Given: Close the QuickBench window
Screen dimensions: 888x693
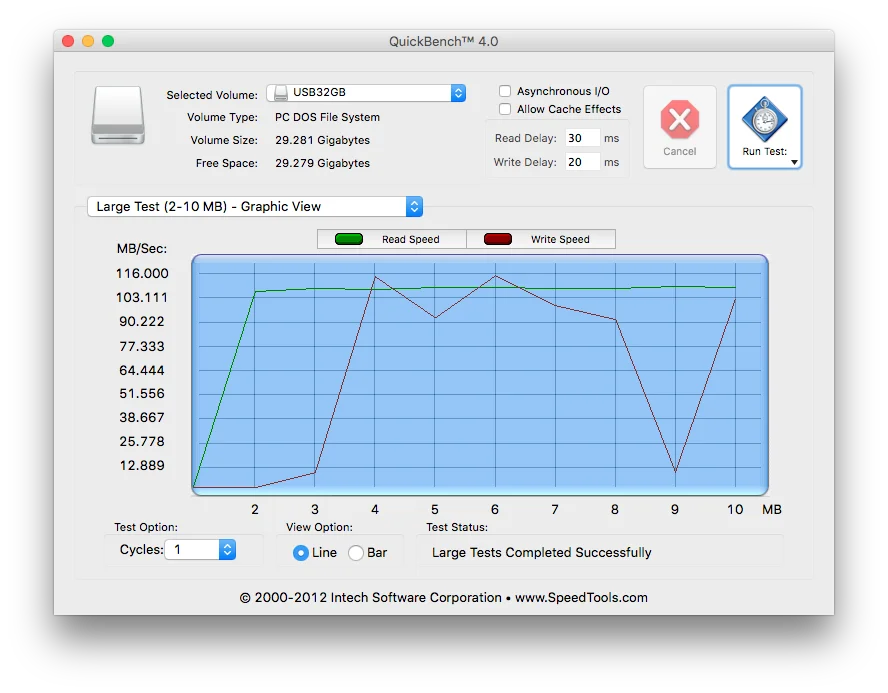Looking at the screenshot, I should click(x=68, y=41).
